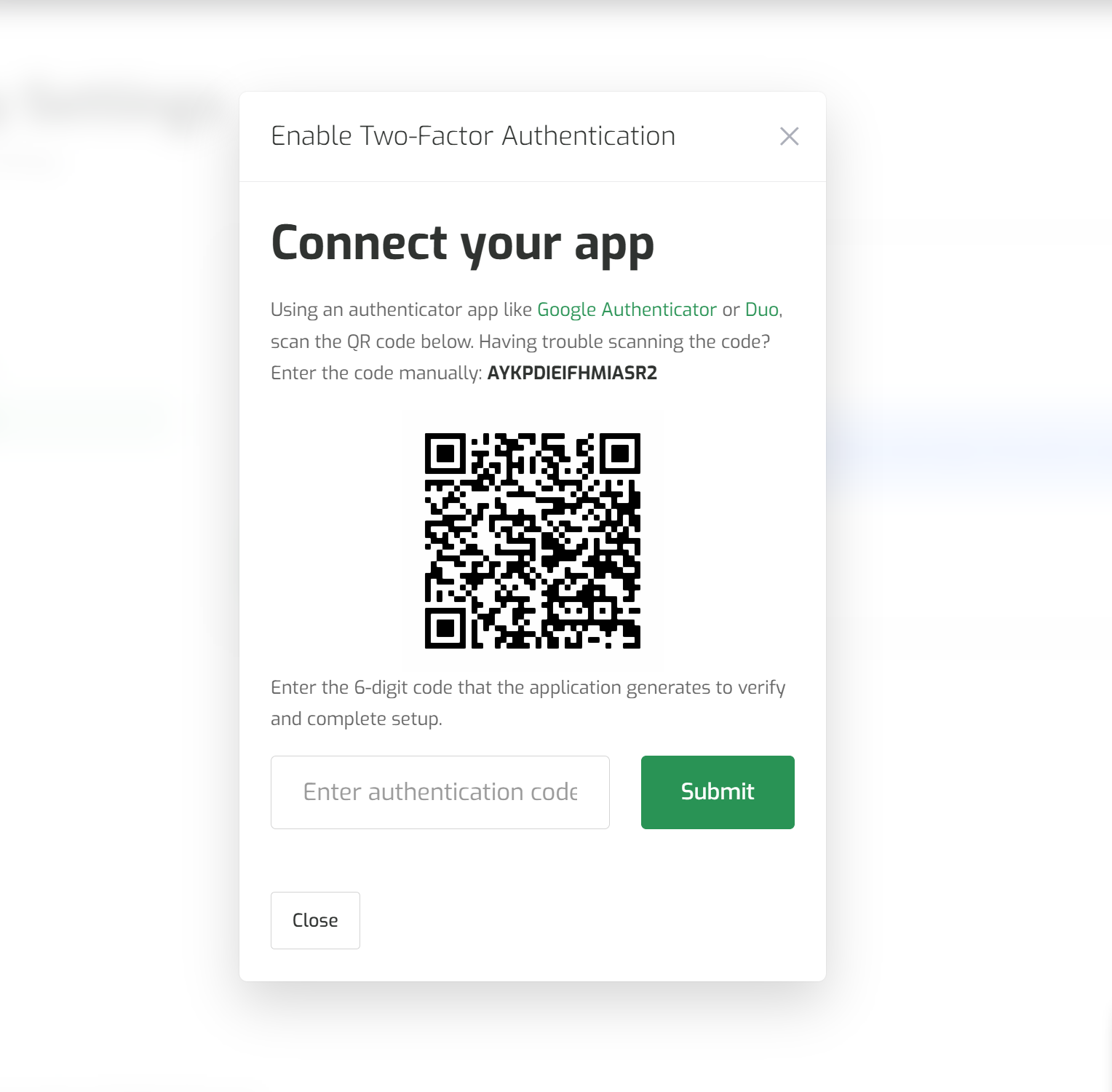
Task: Click the Using an authenticator app text
Action: tap(402, 309)
